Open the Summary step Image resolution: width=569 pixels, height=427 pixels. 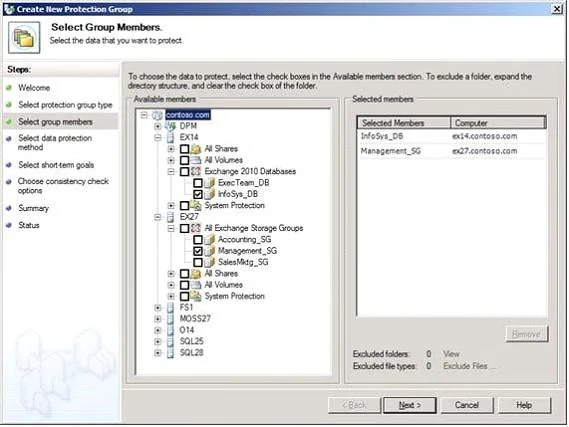pyautogui.click(x=33, y=208)
